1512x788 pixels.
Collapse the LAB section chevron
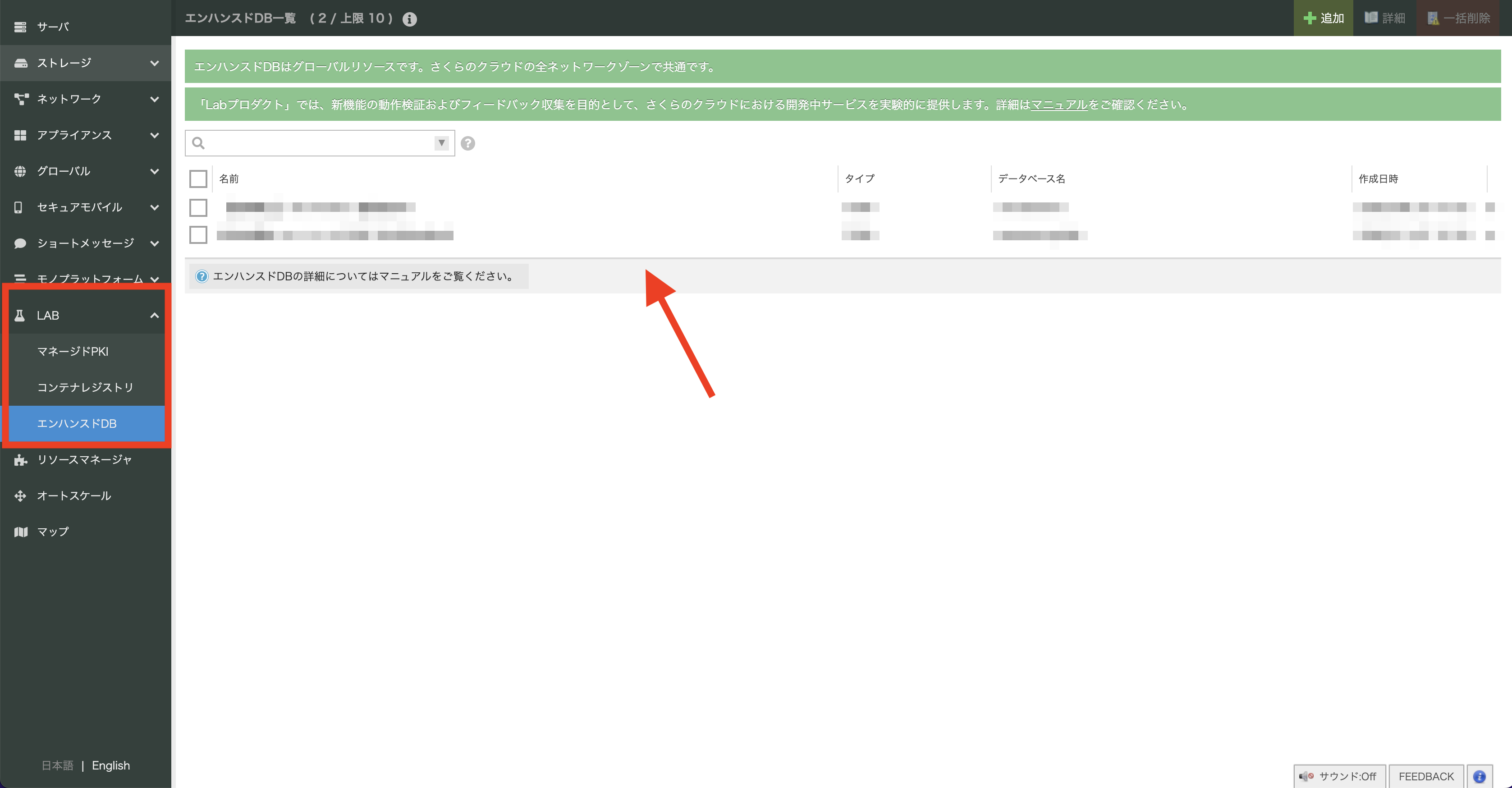[x=154, y=316]
